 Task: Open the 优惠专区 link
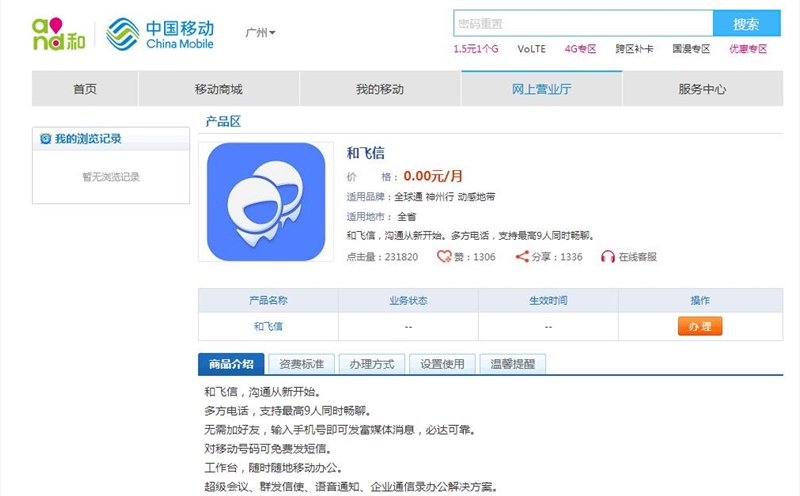click(x=748, y=49)
